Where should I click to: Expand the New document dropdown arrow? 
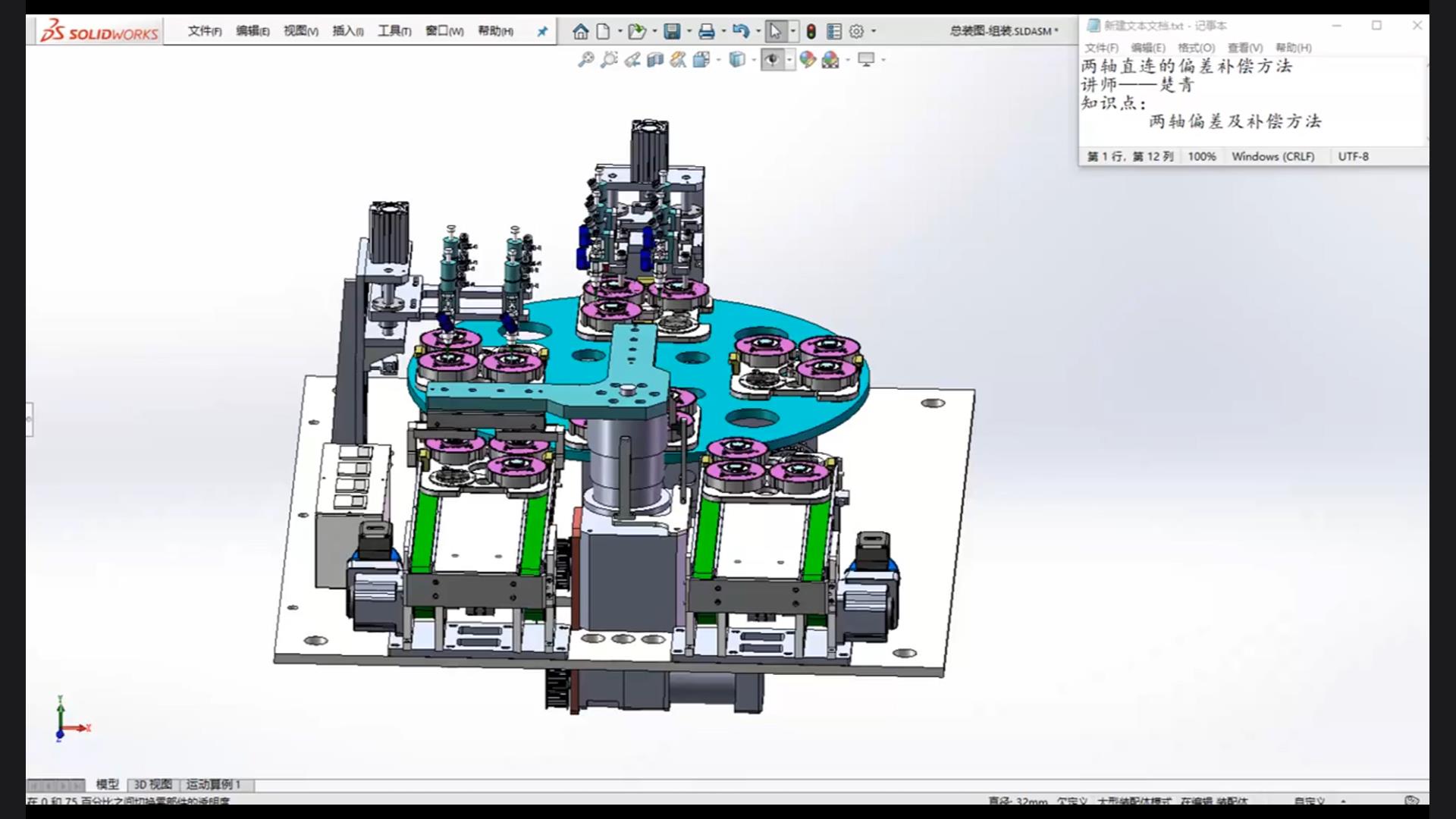tap(620, 31)
